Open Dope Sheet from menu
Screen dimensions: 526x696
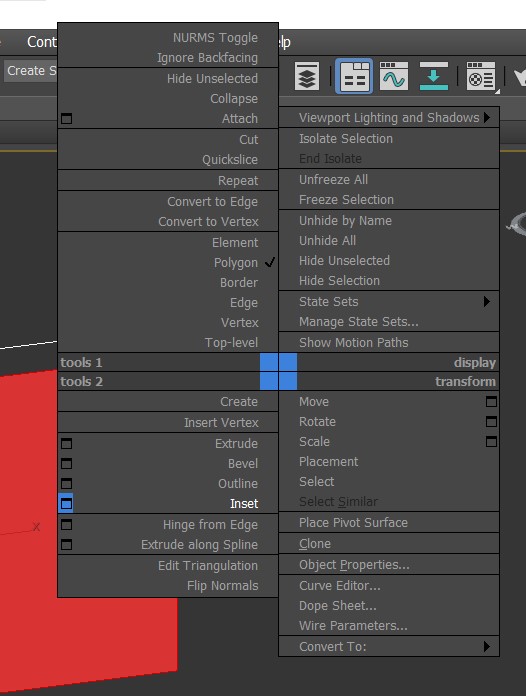(x=338, y=606)
